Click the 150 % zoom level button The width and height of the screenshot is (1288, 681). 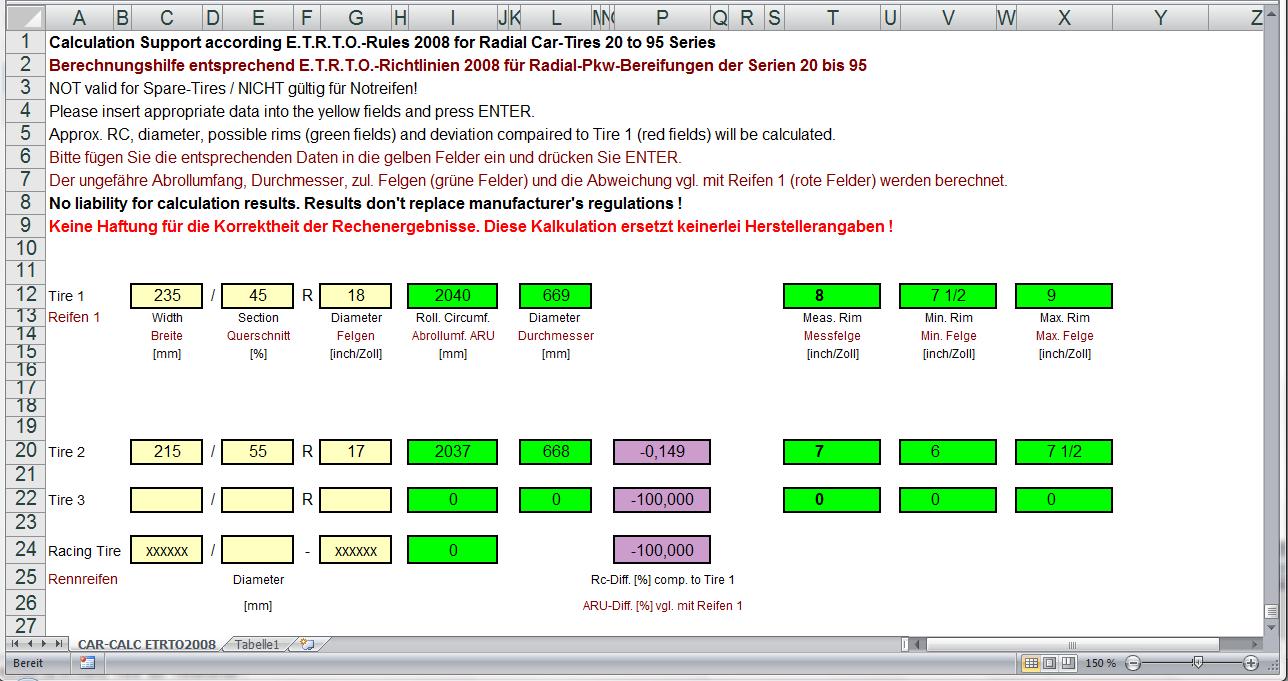tap(1100, 663)
